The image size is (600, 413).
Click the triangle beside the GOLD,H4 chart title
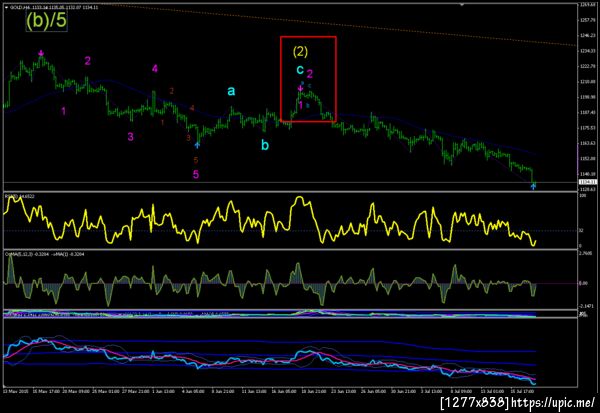coord(6,7)
